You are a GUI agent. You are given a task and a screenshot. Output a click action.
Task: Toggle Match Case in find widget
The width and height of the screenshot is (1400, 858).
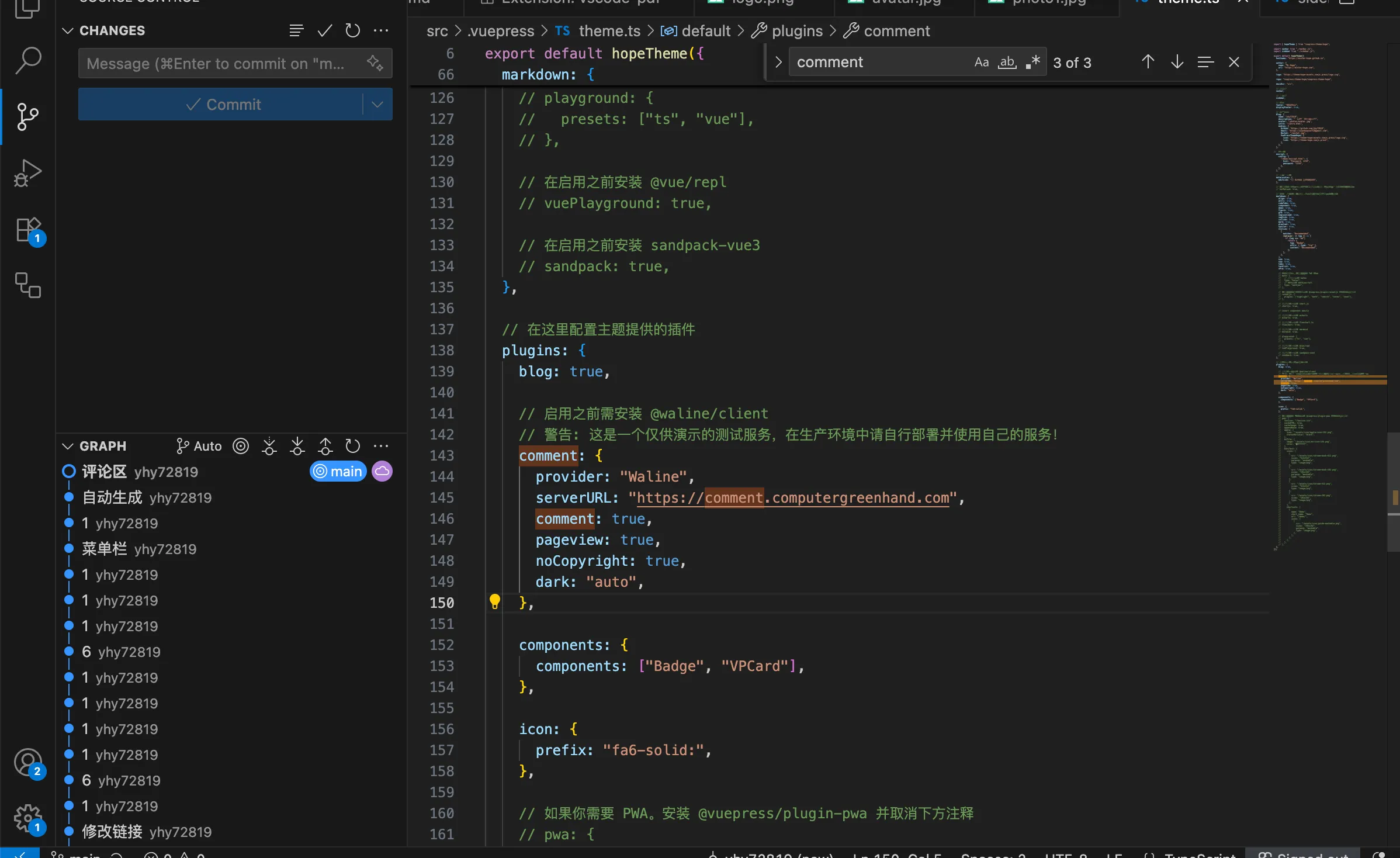(x=982, y=62)
